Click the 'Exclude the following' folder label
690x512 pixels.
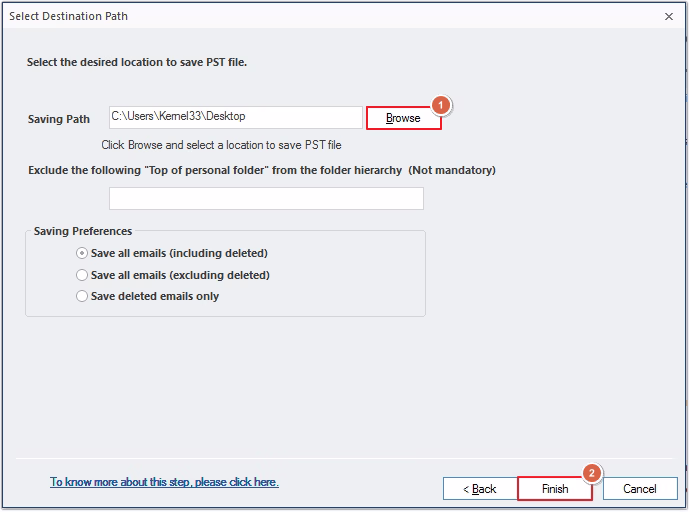[215, 170]
